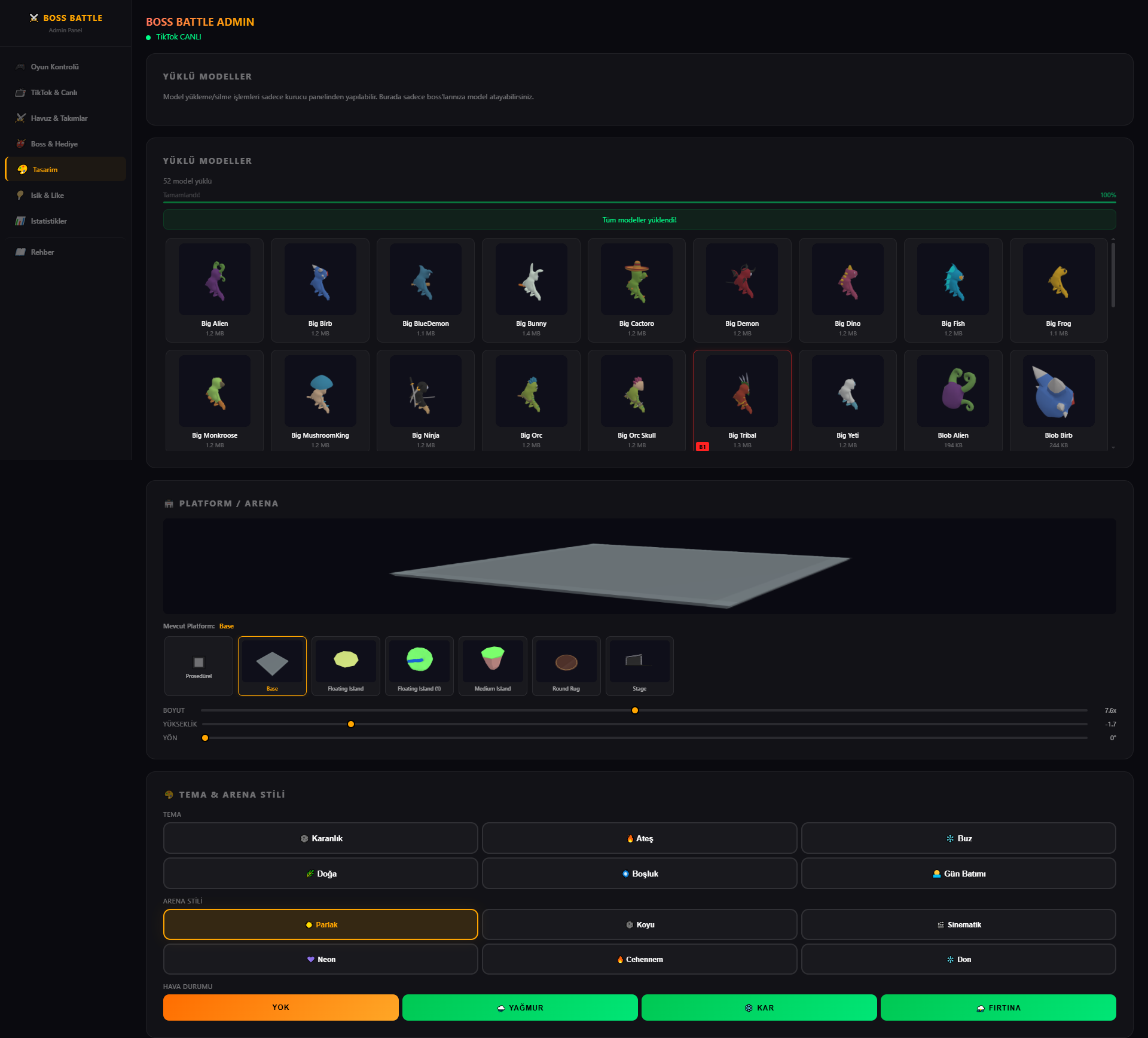This screenshot has width=1148, height=1038.
Task: Select the Floating Island platform thumbnail
Action: point(346,665)
